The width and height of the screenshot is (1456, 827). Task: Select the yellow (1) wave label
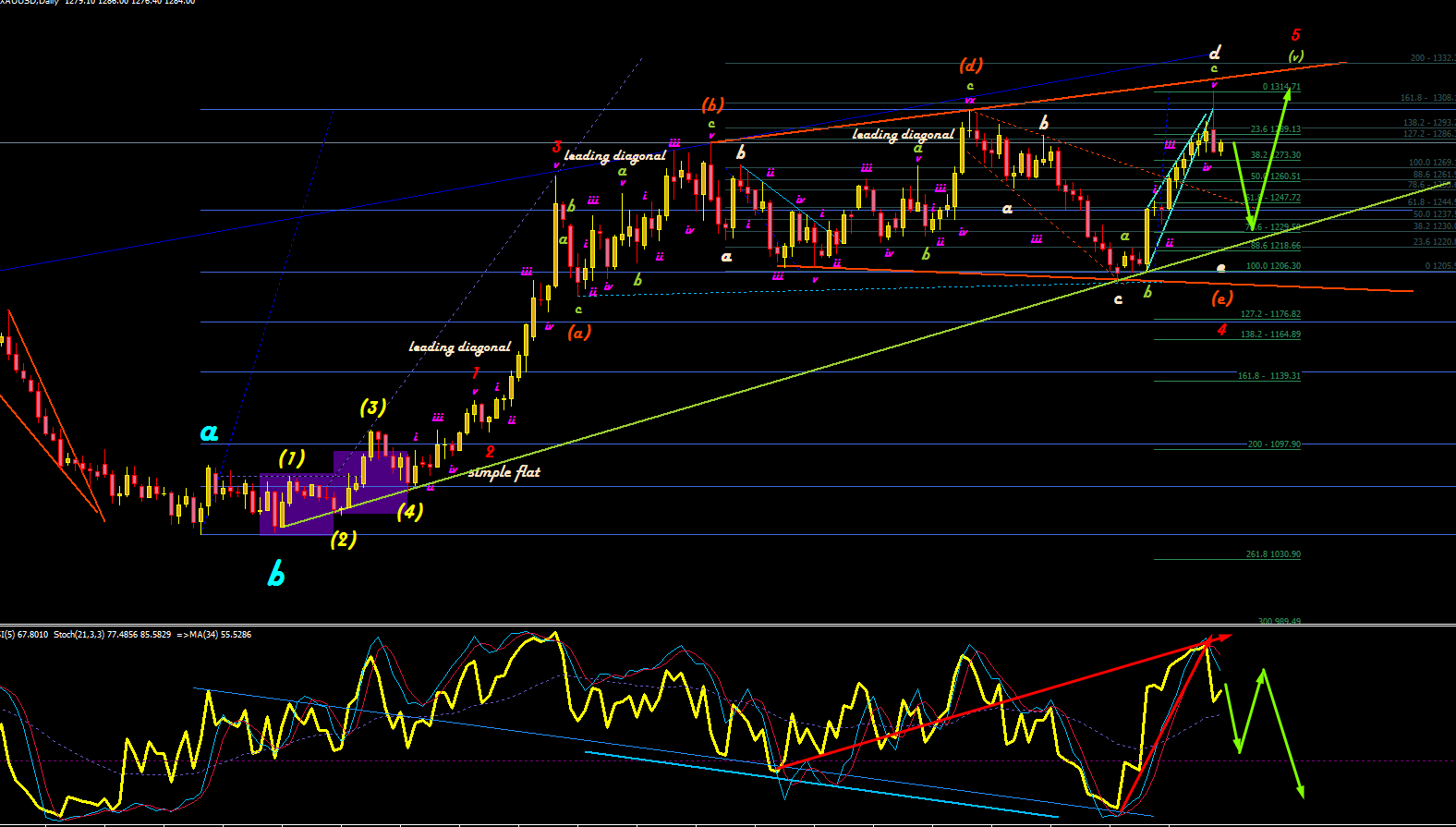[292, 458]
